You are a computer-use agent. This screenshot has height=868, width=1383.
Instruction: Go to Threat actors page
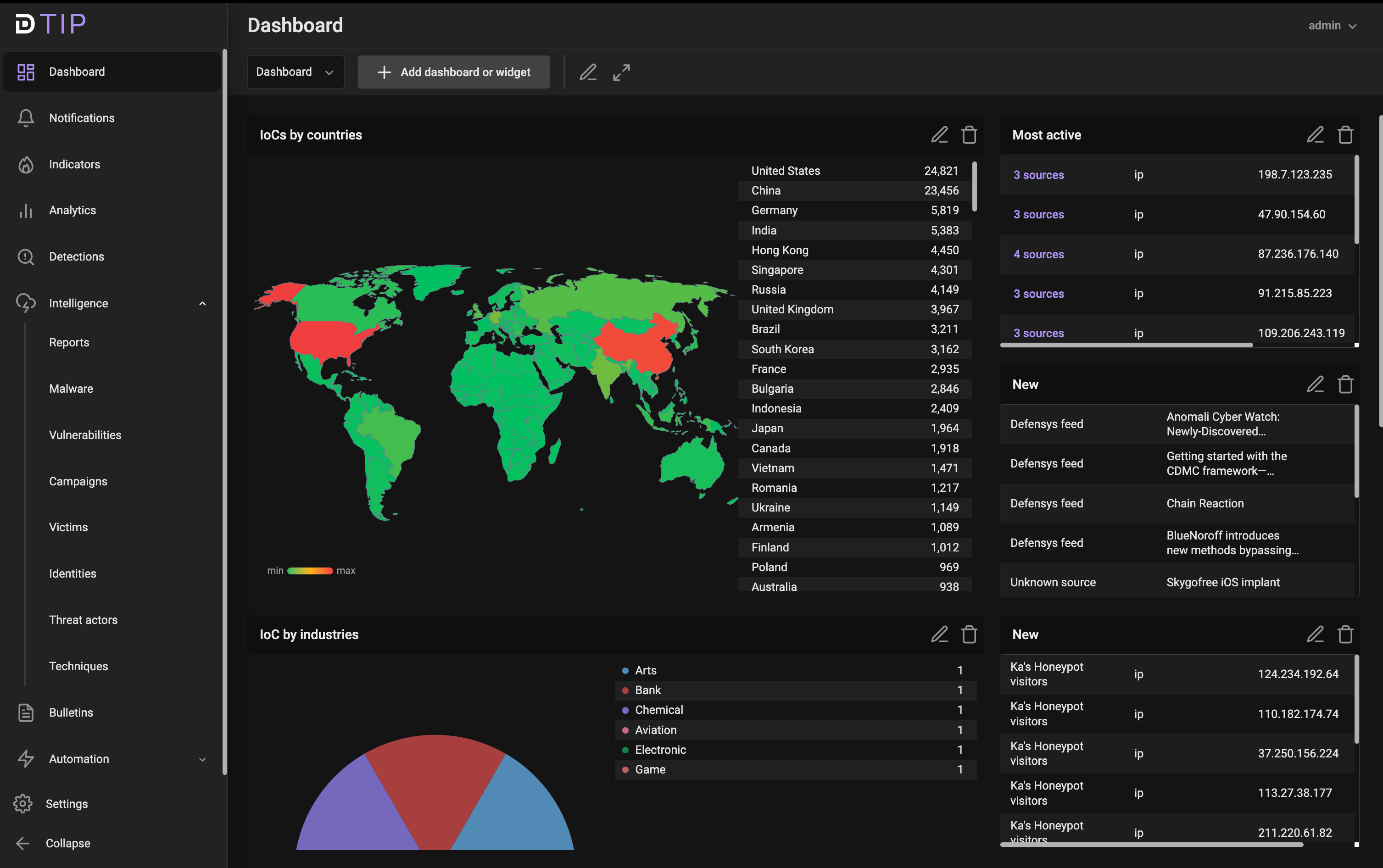(83, 620)
